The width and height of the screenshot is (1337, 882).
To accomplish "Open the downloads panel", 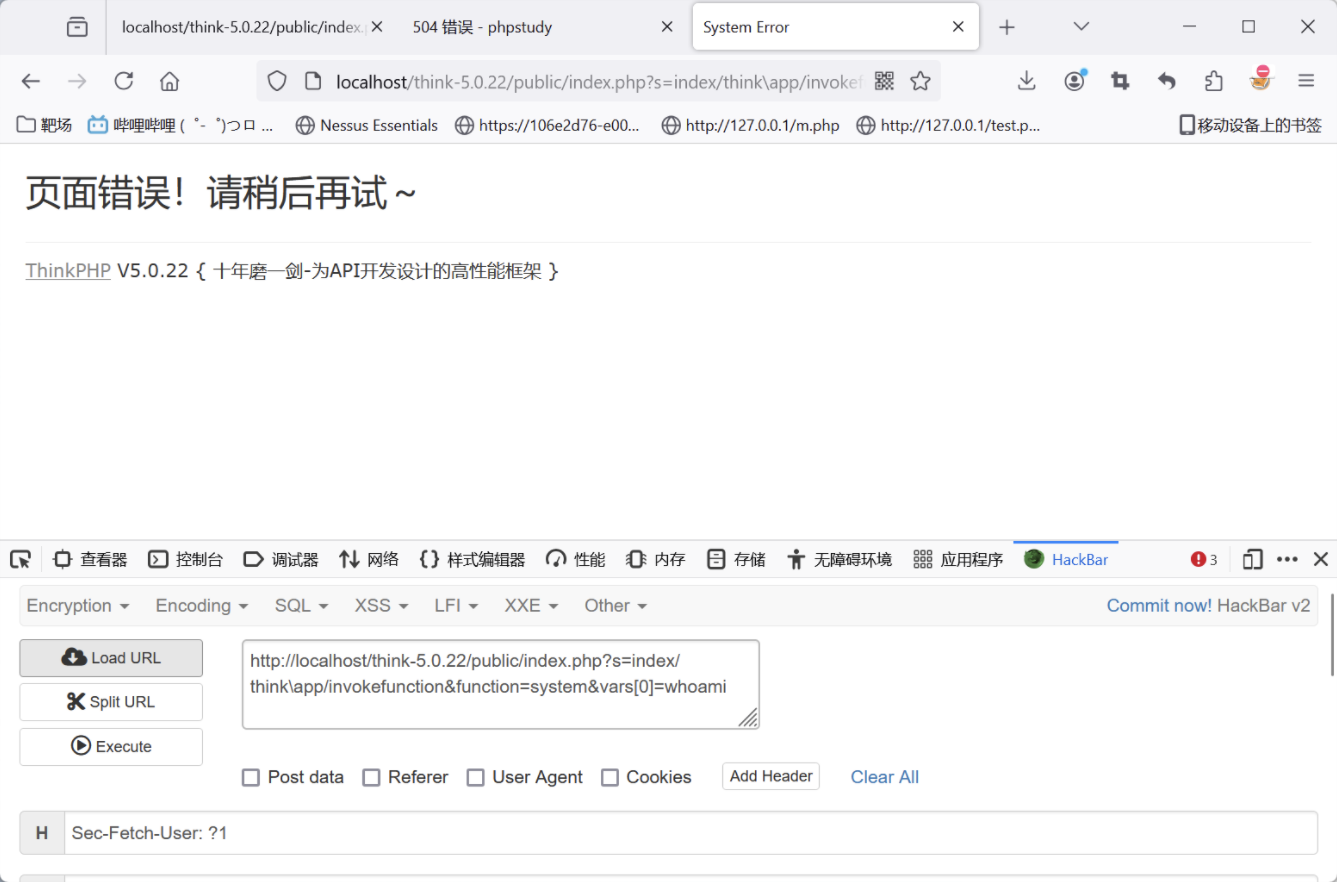I will [x=1027, y=81].
